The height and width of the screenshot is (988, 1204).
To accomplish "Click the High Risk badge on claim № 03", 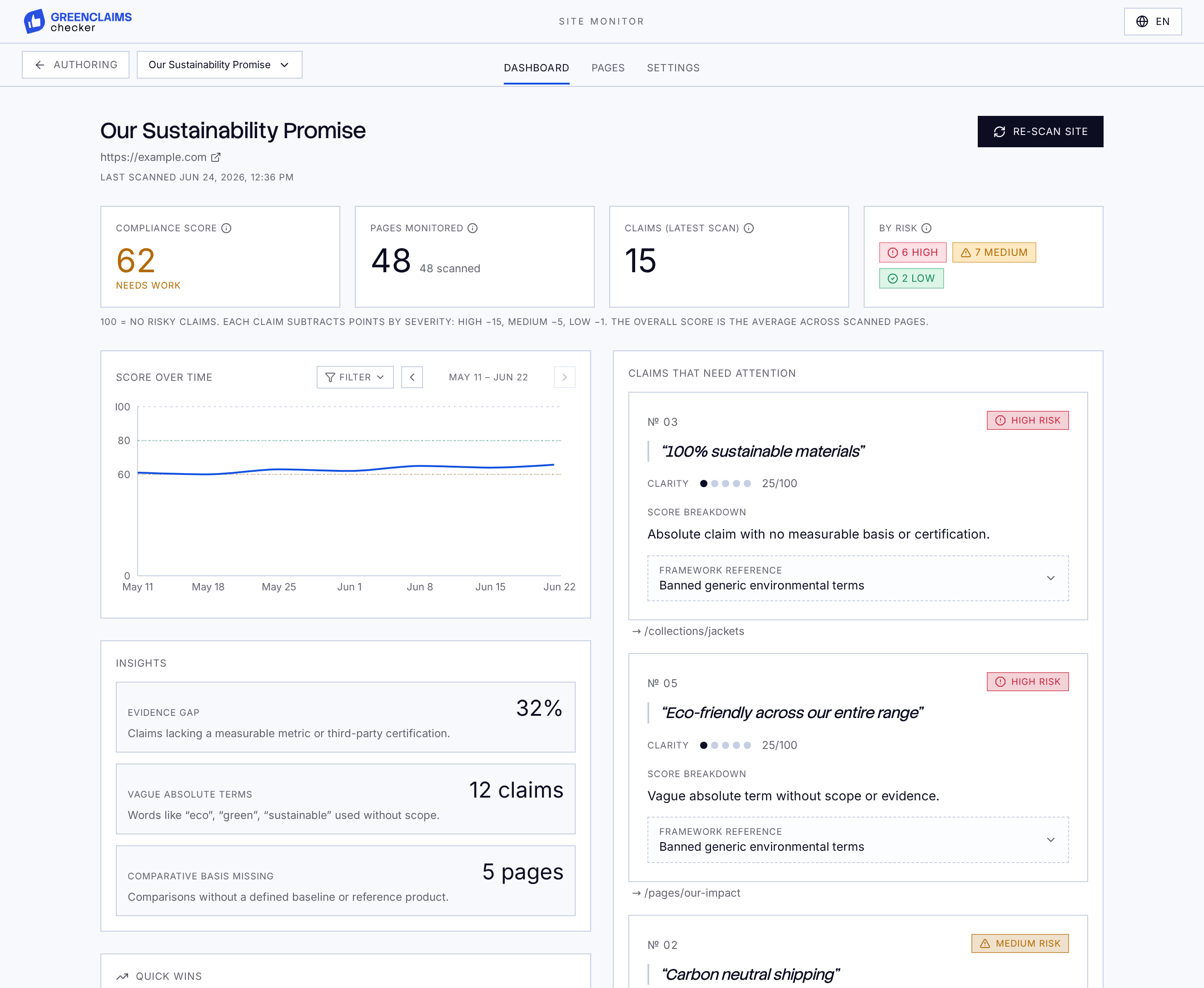I will 1028,420.
